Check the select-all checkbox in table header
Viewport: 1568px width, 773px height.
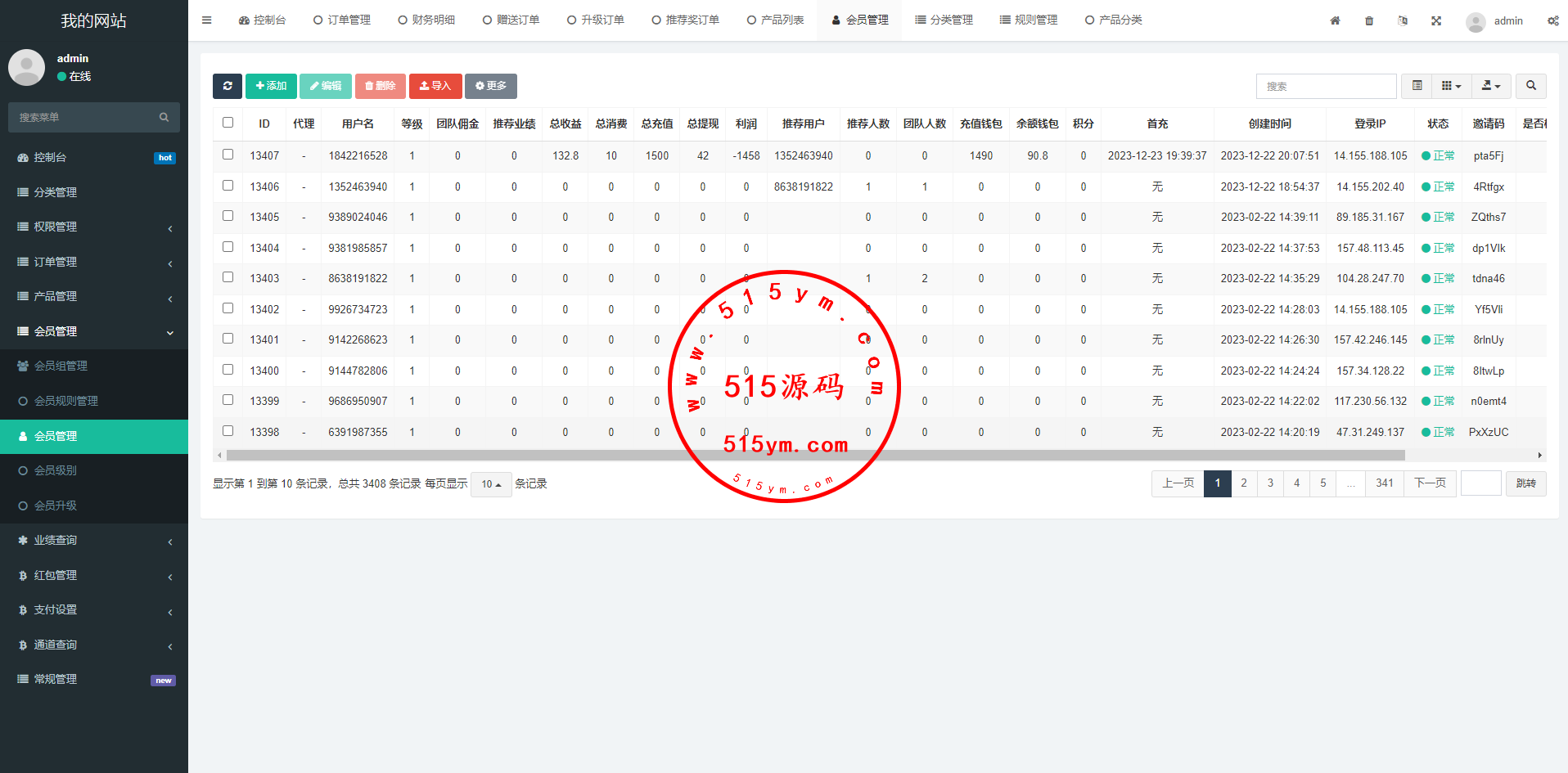point(228,123)
